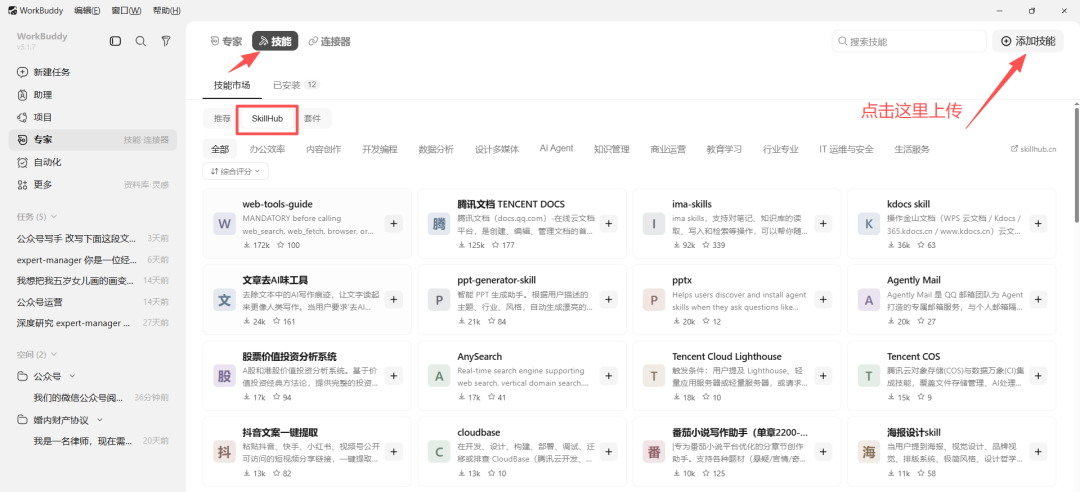Add the web-tools-guide skill with plus button
The width and height of the screenshot is (1080, 492).
[x=393, y=223]
